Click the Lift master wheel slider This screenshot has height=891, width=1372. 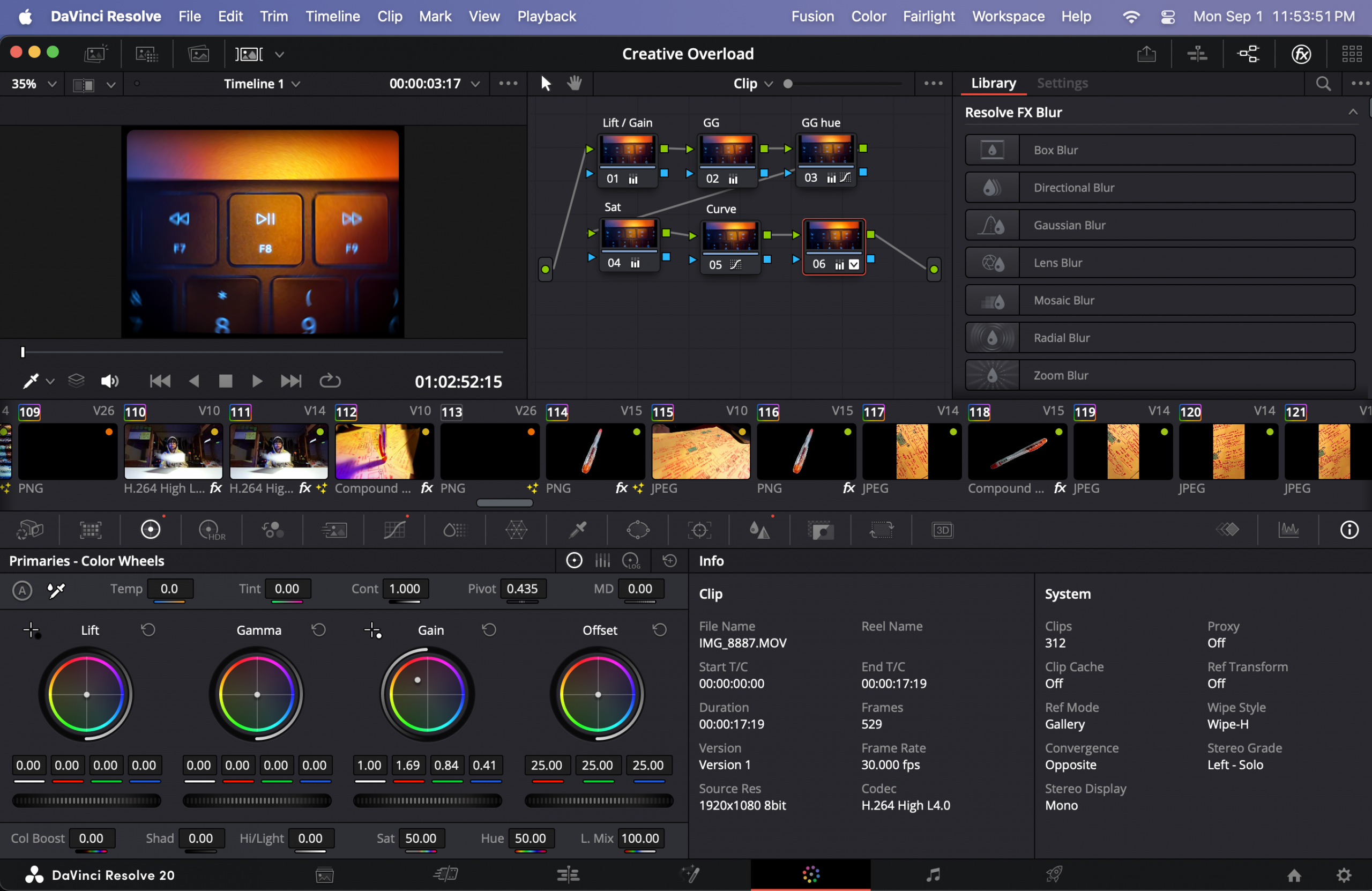pyautogui.click(x=86, y=800)
